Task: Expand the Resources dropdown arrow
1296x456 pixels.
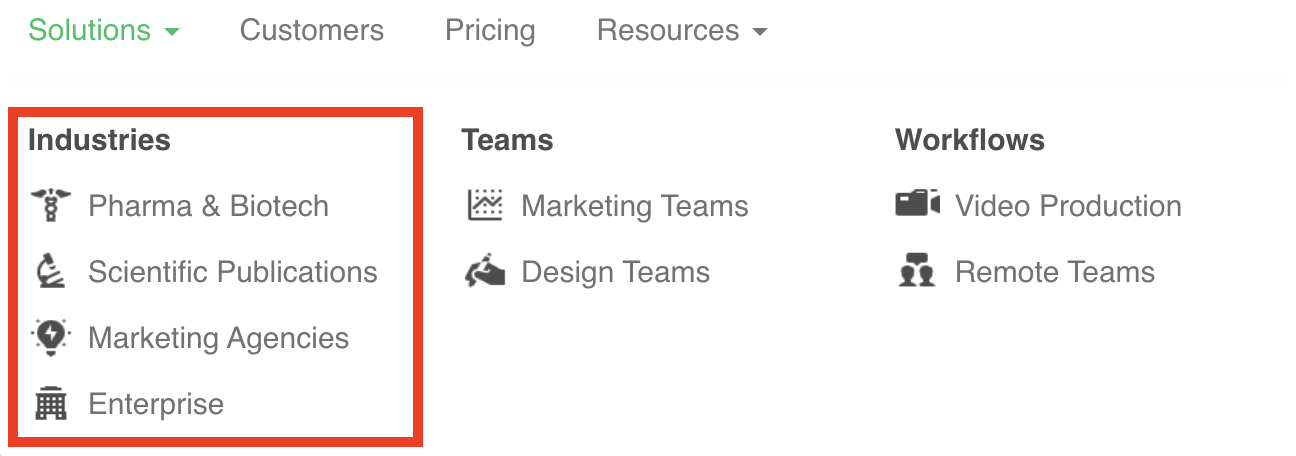Action: coord(760,32)
